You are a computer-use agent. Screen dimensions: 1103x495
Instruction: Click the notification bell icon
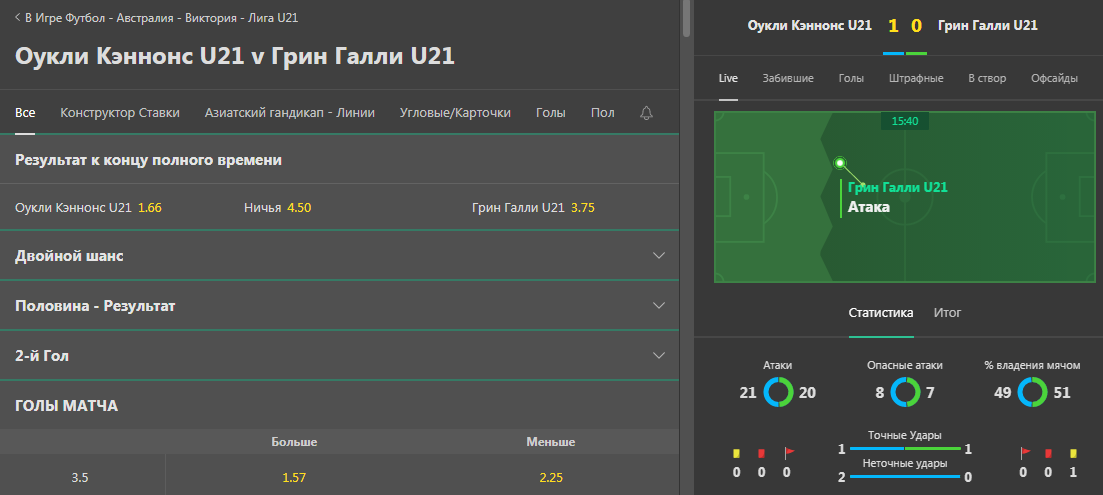tap(646, 112)
